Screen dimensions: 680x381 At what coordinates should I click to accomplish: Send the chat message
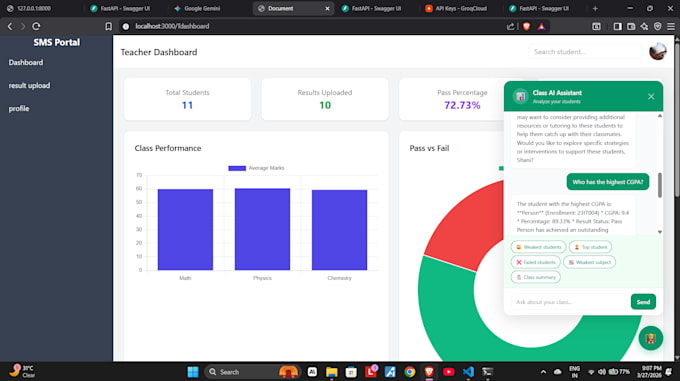coord(643,302)
